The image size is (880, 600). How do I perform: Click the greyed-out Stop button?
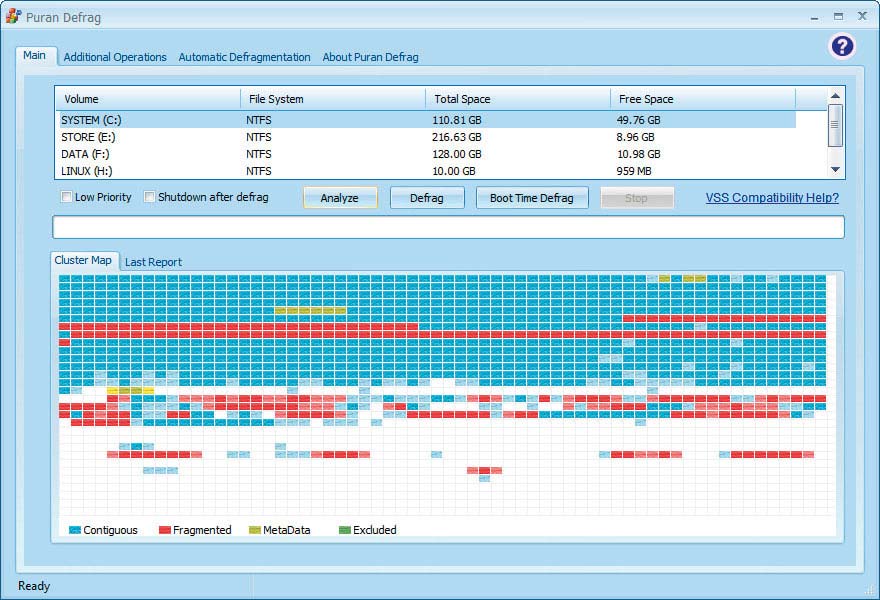tap(636, 198)
